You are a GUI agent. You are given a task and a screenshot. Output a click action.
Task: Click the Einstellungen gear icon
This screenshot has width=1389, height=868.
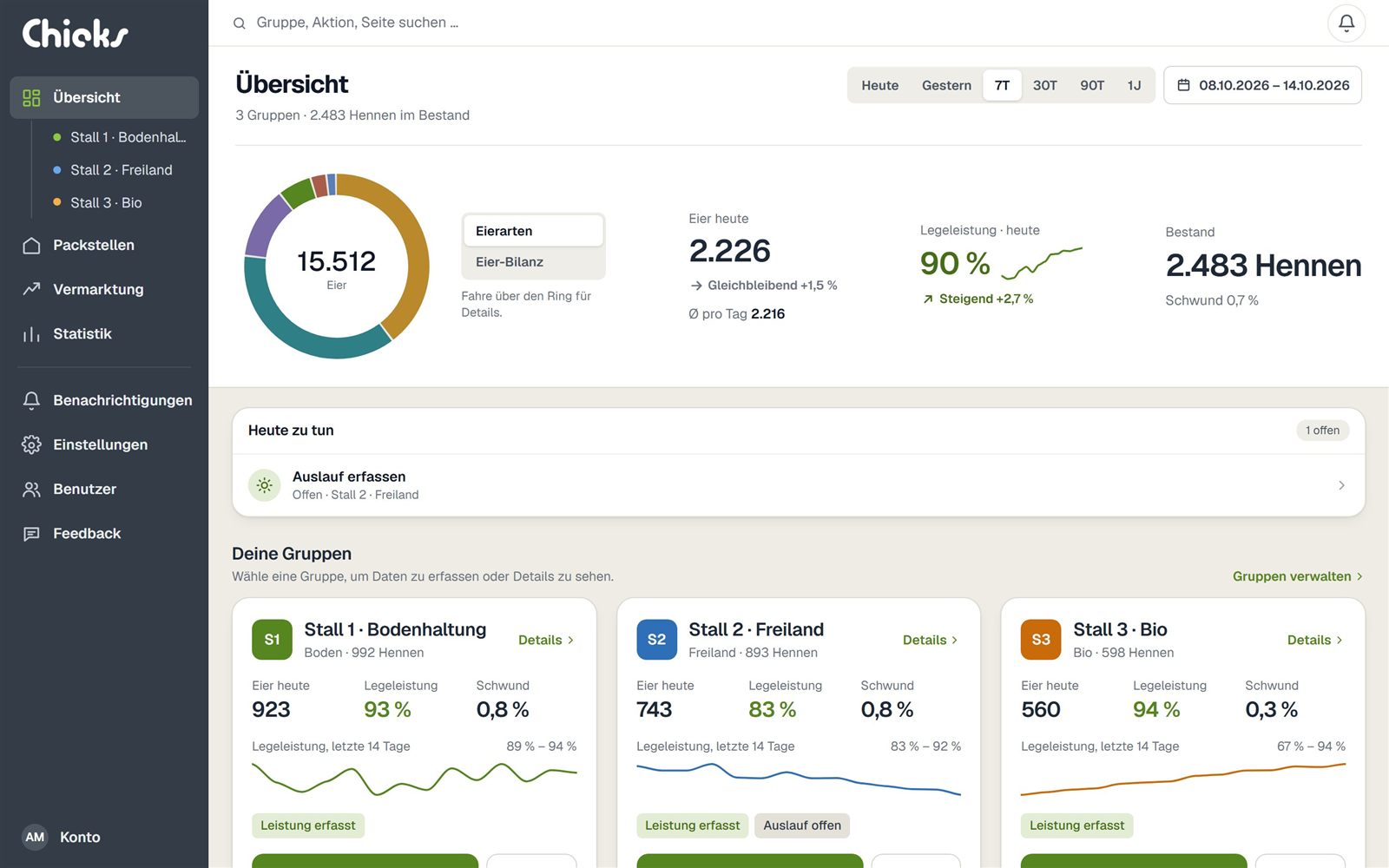click(31, 445)
